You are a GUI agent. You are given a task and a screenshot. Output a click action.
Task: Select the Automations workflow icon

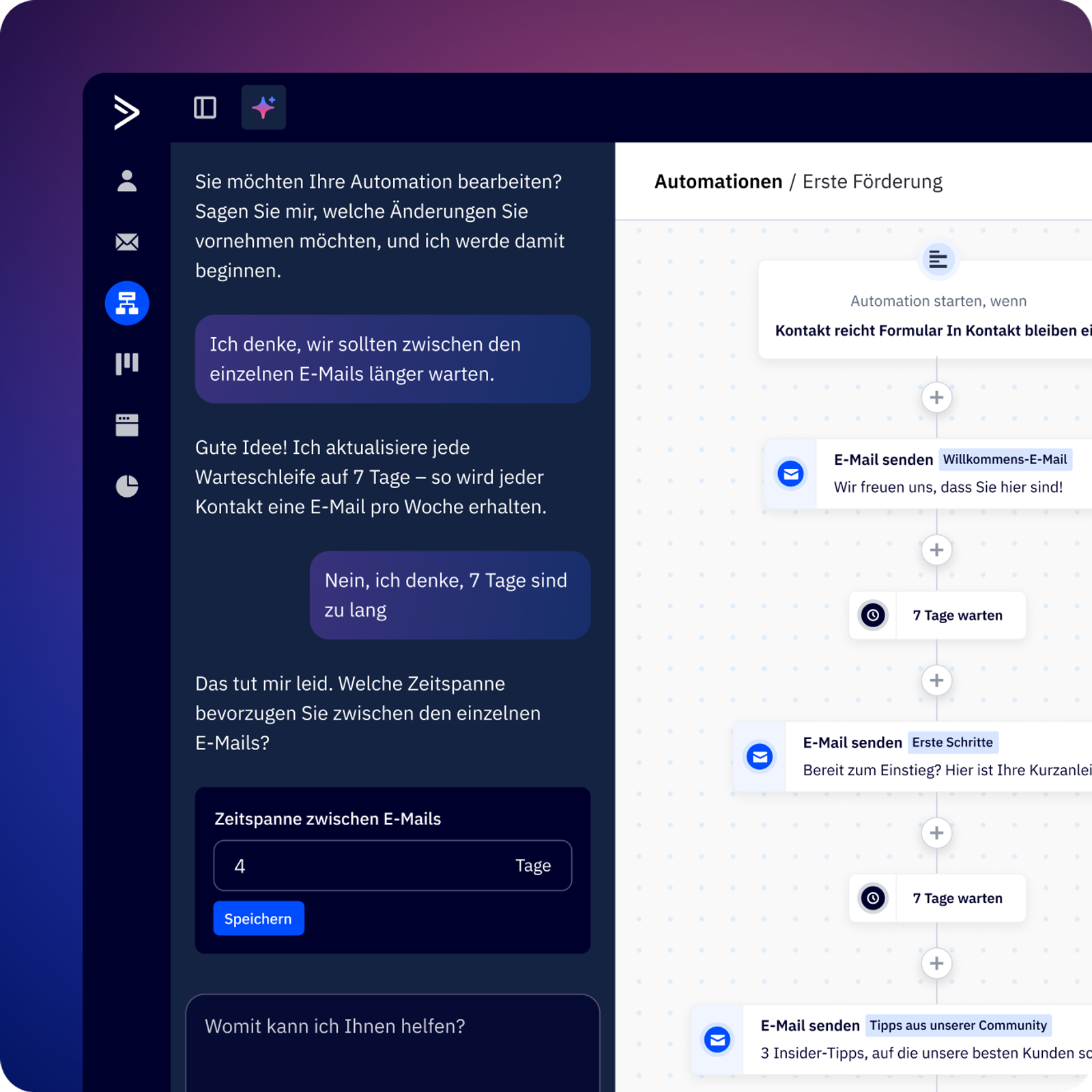pos(127,303)
